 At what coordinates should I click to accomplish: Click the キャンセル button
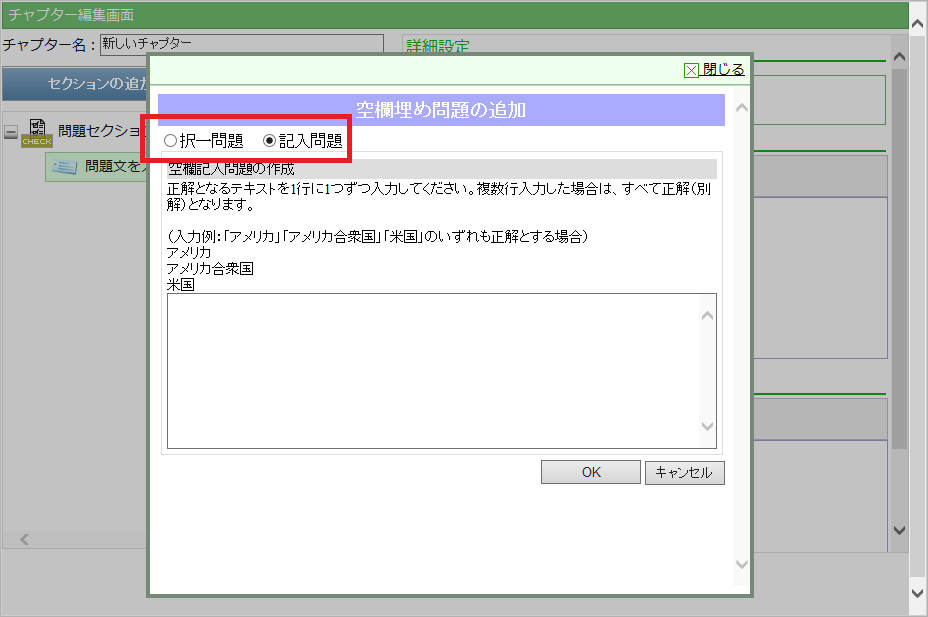(x=684, y=473)
